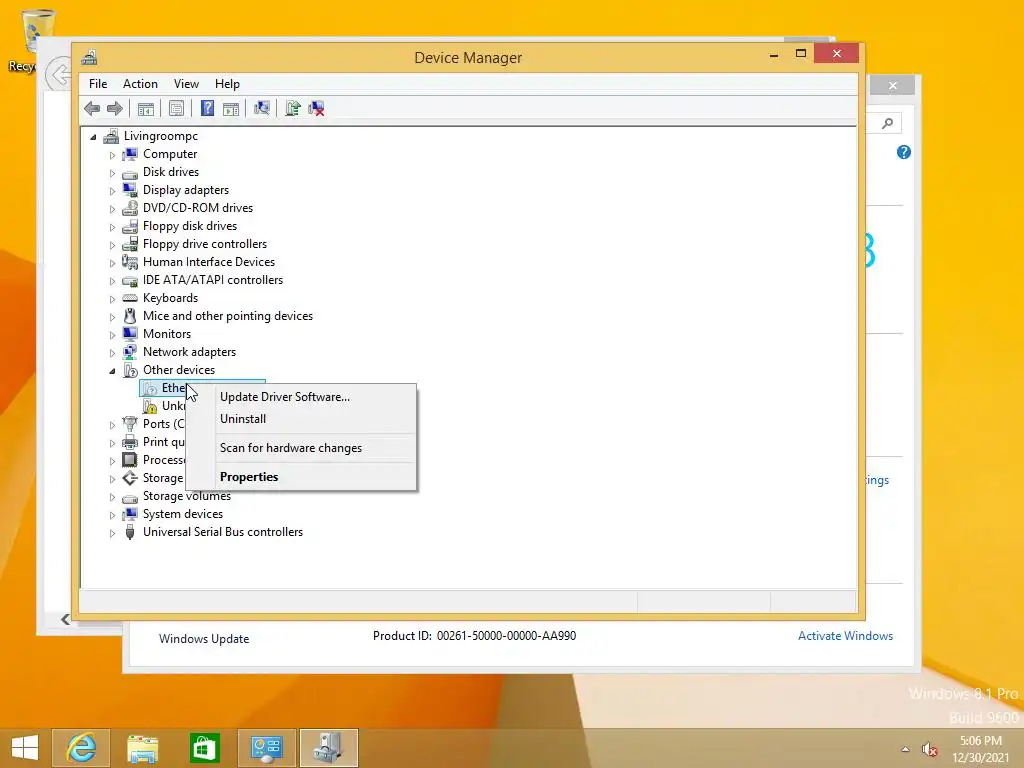
Task: Click the Universal Serial Bus controllers icon
Action: [x=130, y=532]
